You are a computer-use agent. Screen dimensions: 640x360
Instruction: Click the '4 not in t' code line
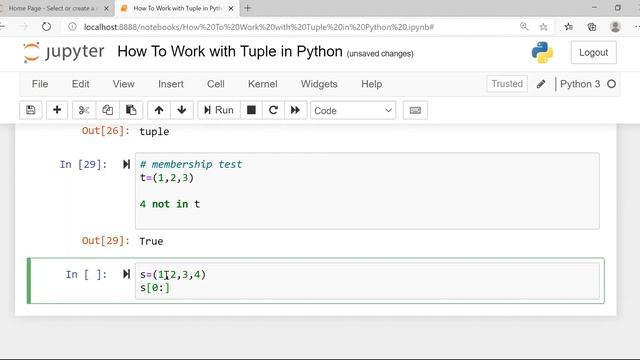[x=170, y=204]
